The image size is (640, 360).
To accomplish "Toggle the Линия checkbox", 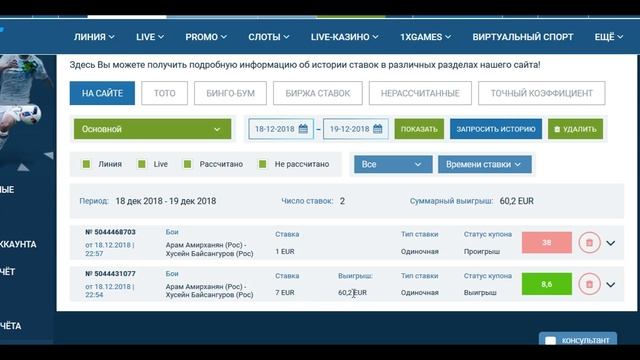I will coord(86,164).
